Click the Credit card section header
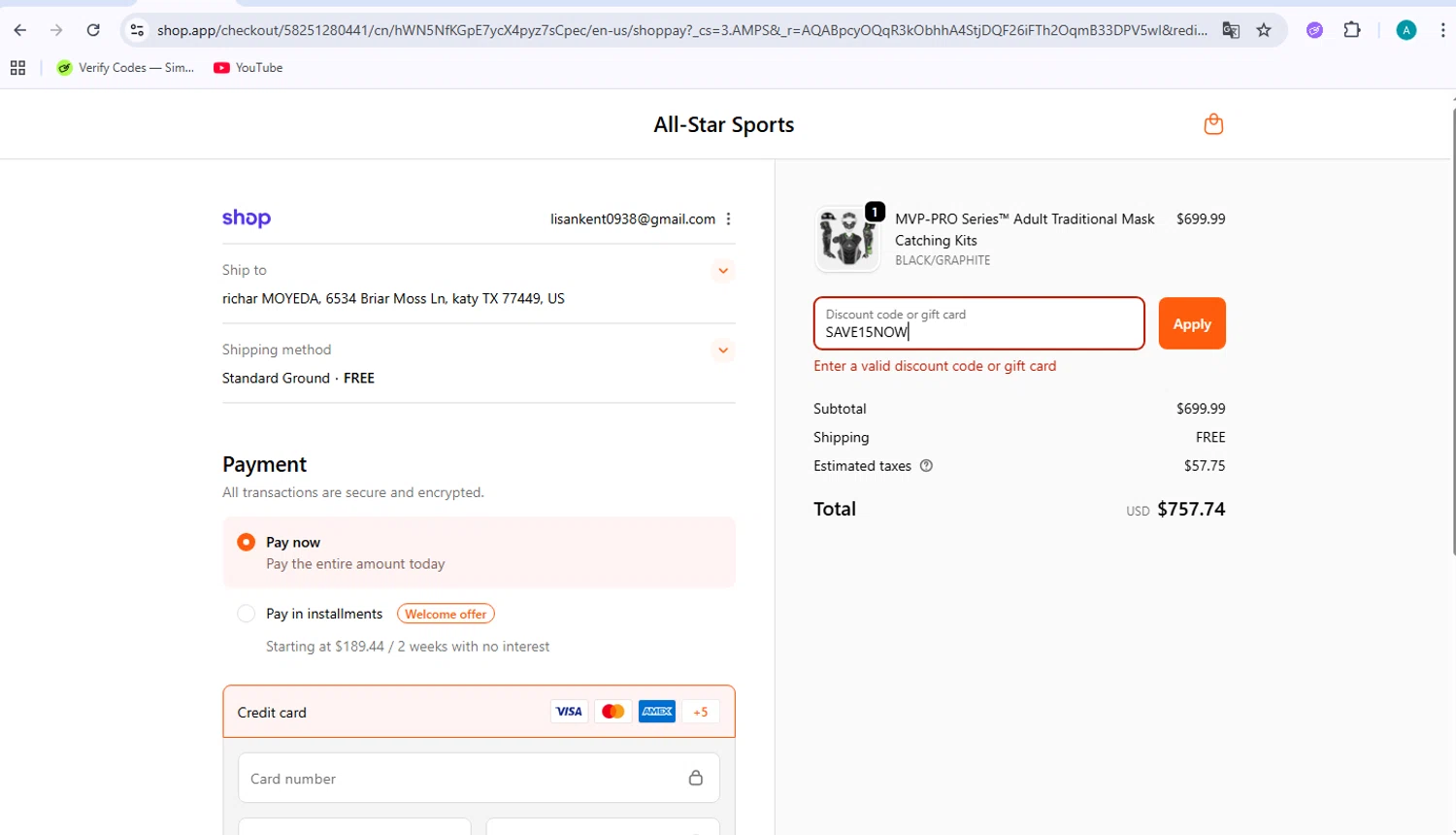Screen dimensions: 1456x835 point(479,712)
